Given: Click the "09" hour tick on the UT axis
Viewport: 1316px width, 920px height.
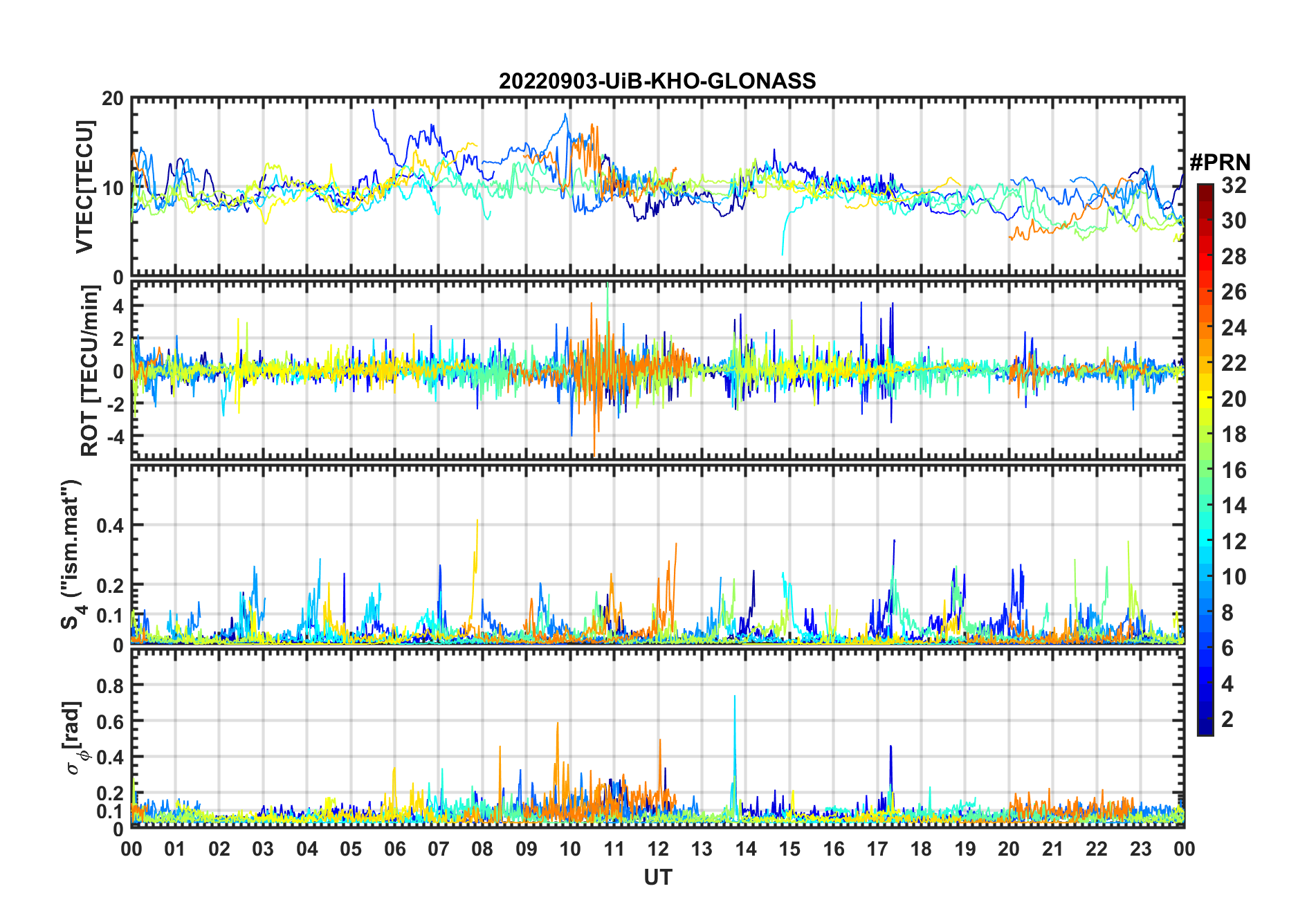Looking at the screenshot, I should [527, 849].
